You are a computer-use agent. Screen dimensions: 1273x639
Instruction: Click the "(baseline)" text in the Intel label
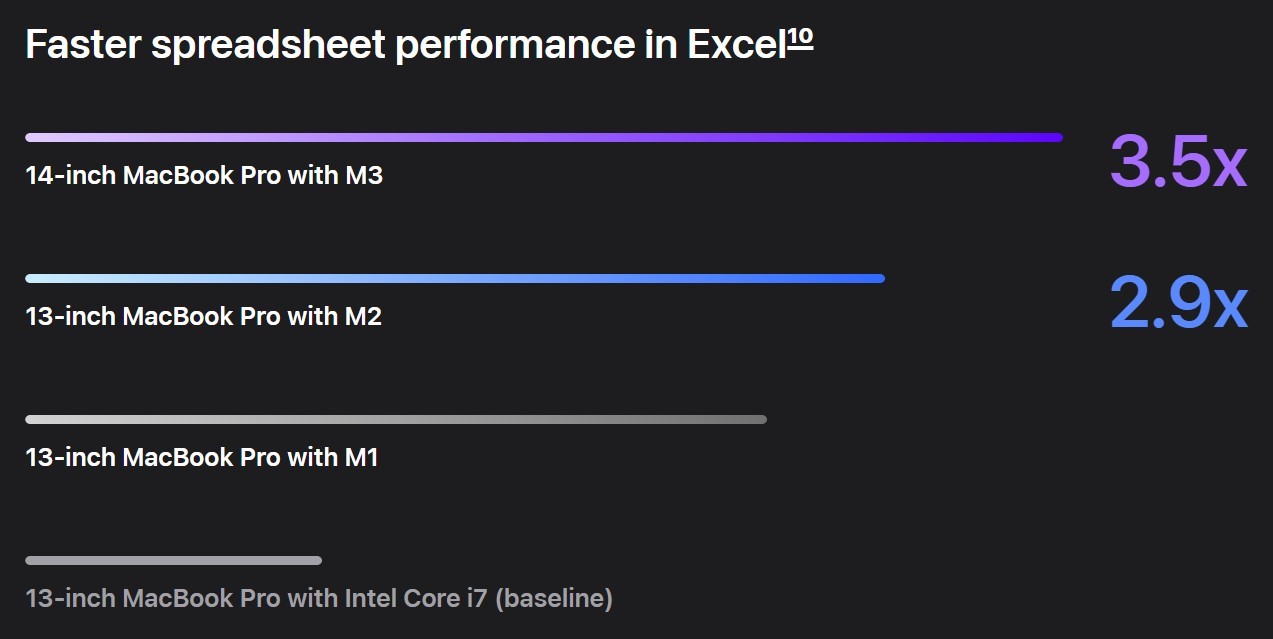pyautogui.click(x=554, y=599)
